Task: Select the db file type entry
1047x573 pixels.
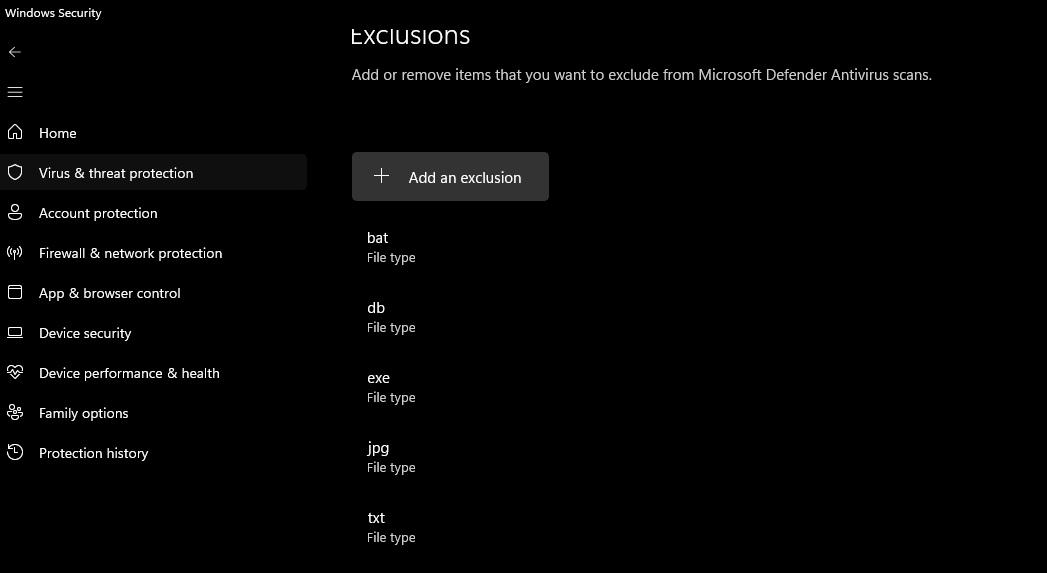Action: 390,317
